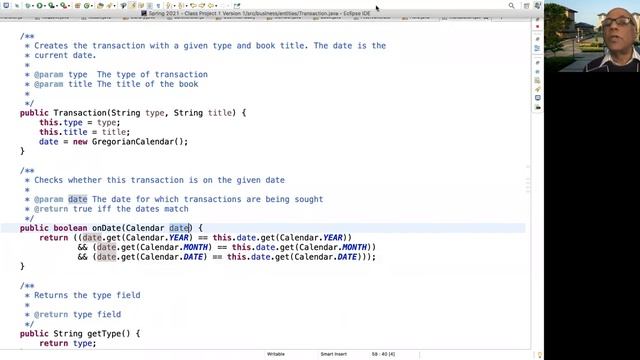Open the Coverage button dropdown arrow
Image resolution: width=640 pixels, height=360 pixels.
[57, 6]
